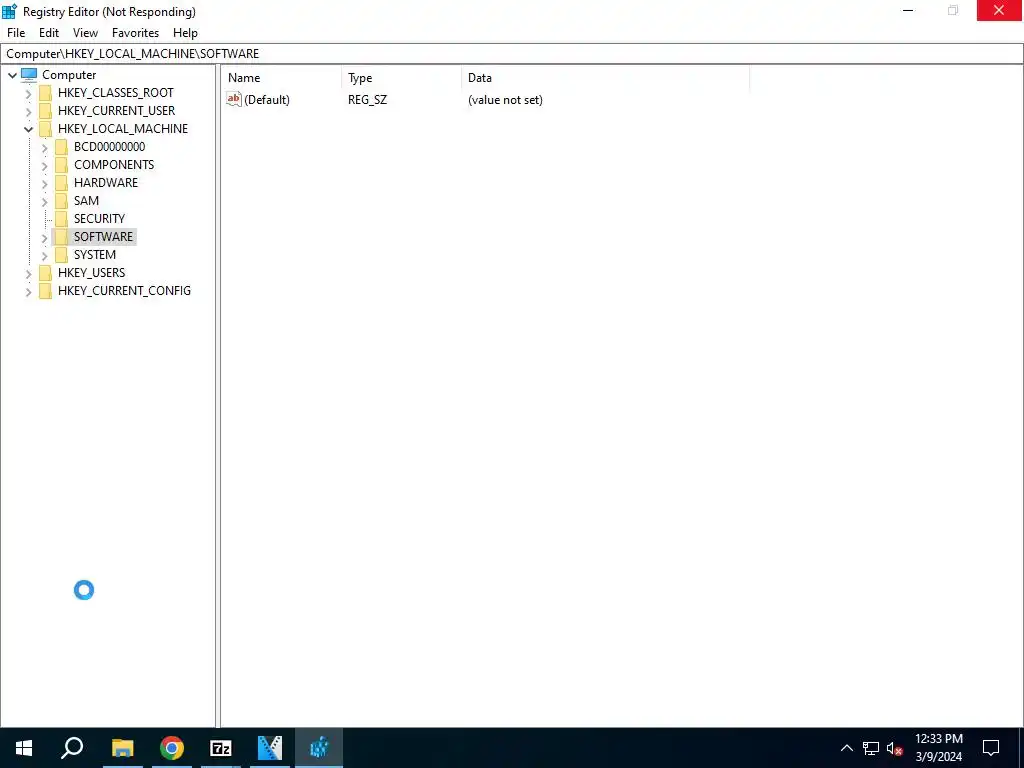
Task: Click the HKEY_LOCAL_MACHINE folder icon
Action: (45, 129)
